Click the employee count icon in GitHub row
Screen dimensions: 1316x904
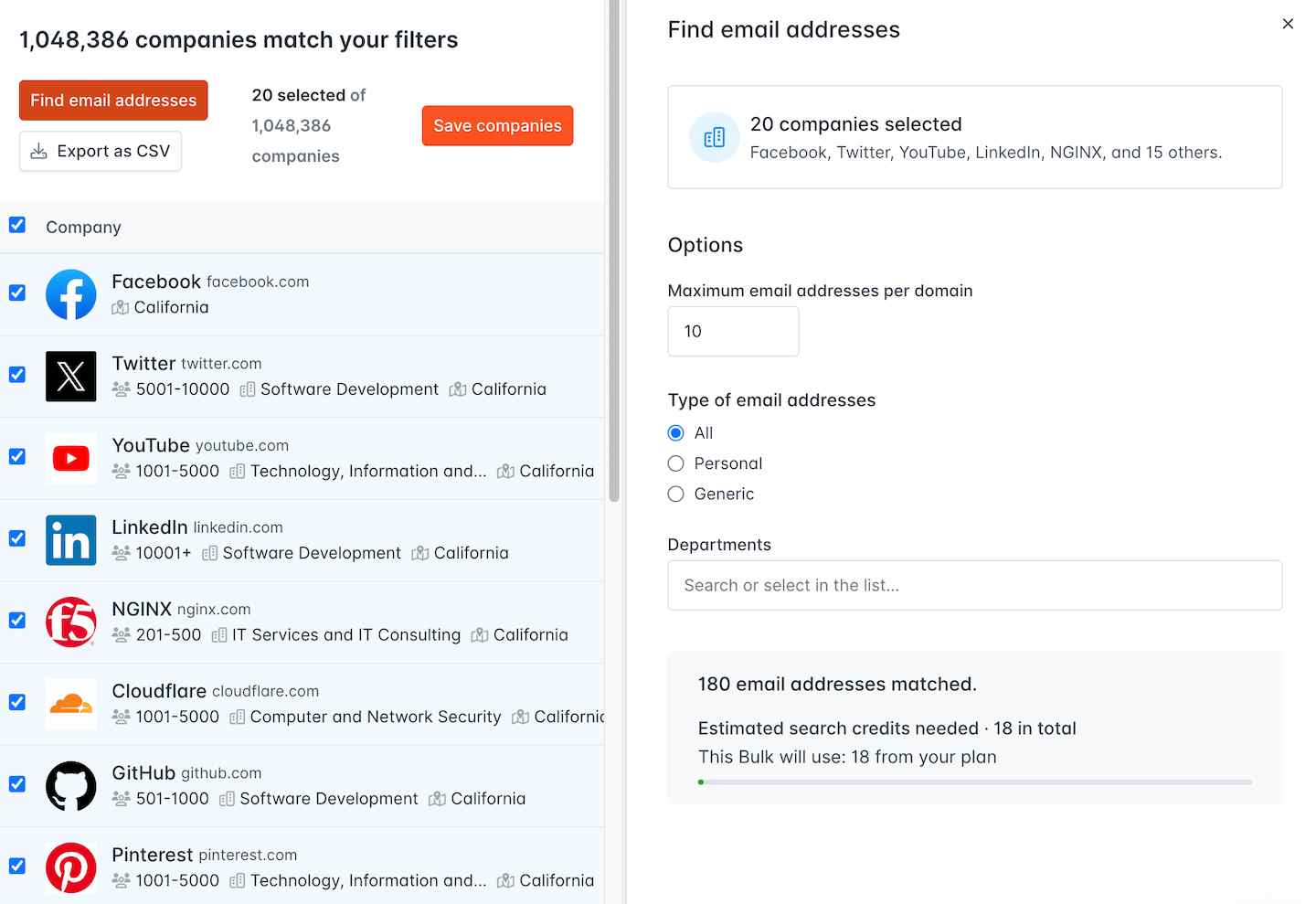(121, 800)
